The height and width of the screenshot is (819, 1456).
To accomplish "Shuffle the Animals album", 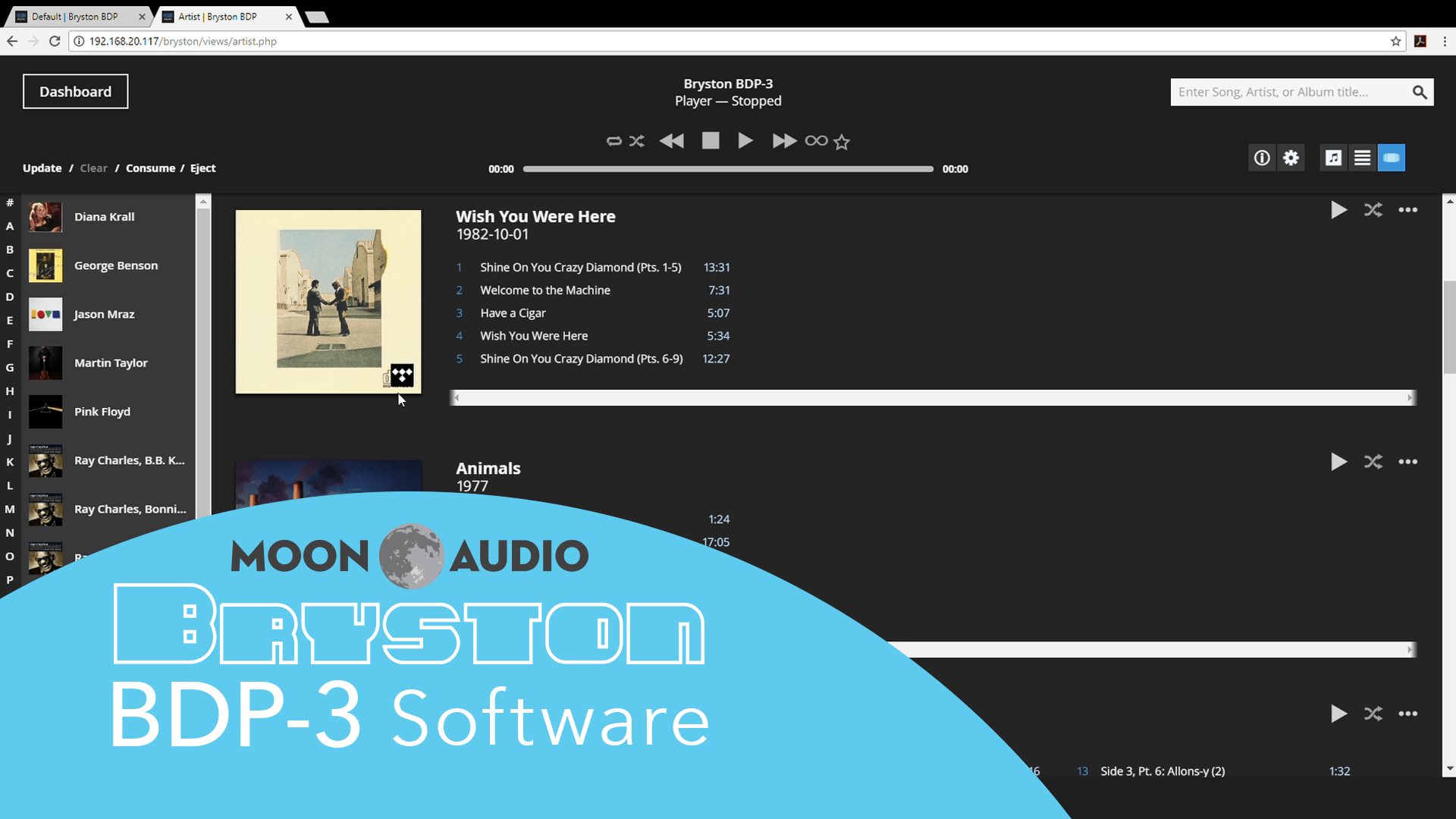I will click(x=1373, y=462).
